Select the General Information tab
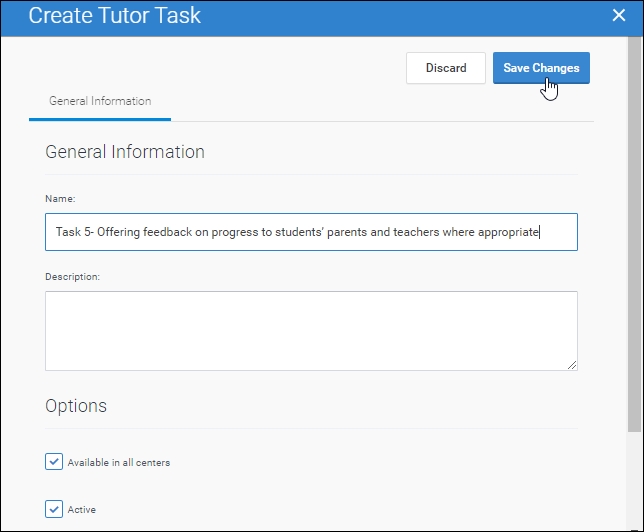 (x=100, y=101)
